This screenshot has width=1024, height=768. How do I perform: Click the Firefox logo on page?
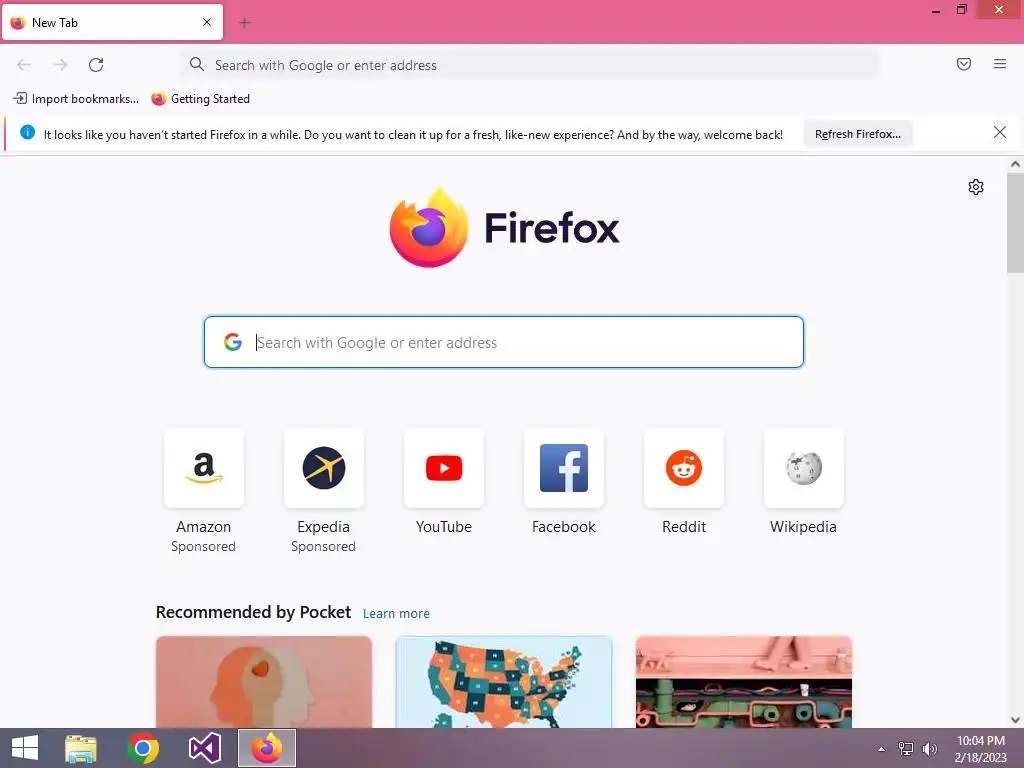pos(504,228)
